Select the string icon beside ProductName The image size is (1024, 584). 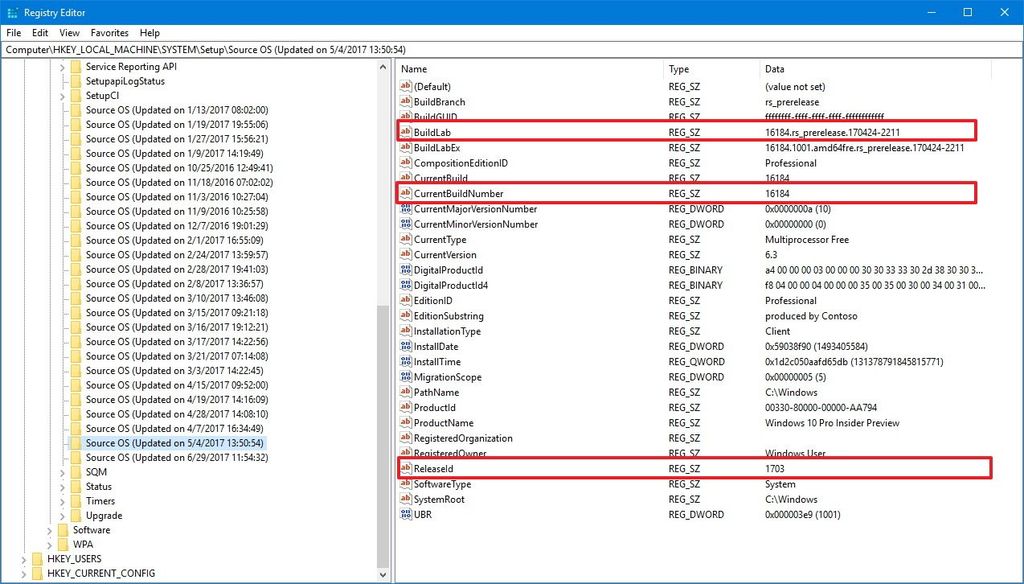(x=405, y=423)
